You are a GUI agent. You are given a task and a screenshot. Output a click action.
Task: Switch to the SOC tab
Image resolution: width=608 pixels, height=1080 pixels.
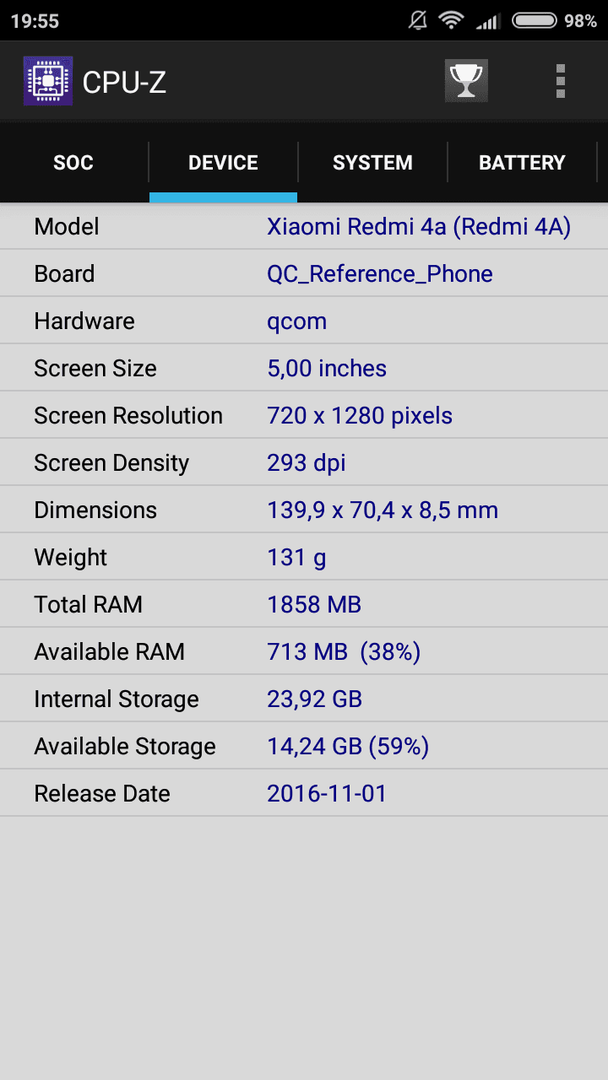[x=74, y=163]
